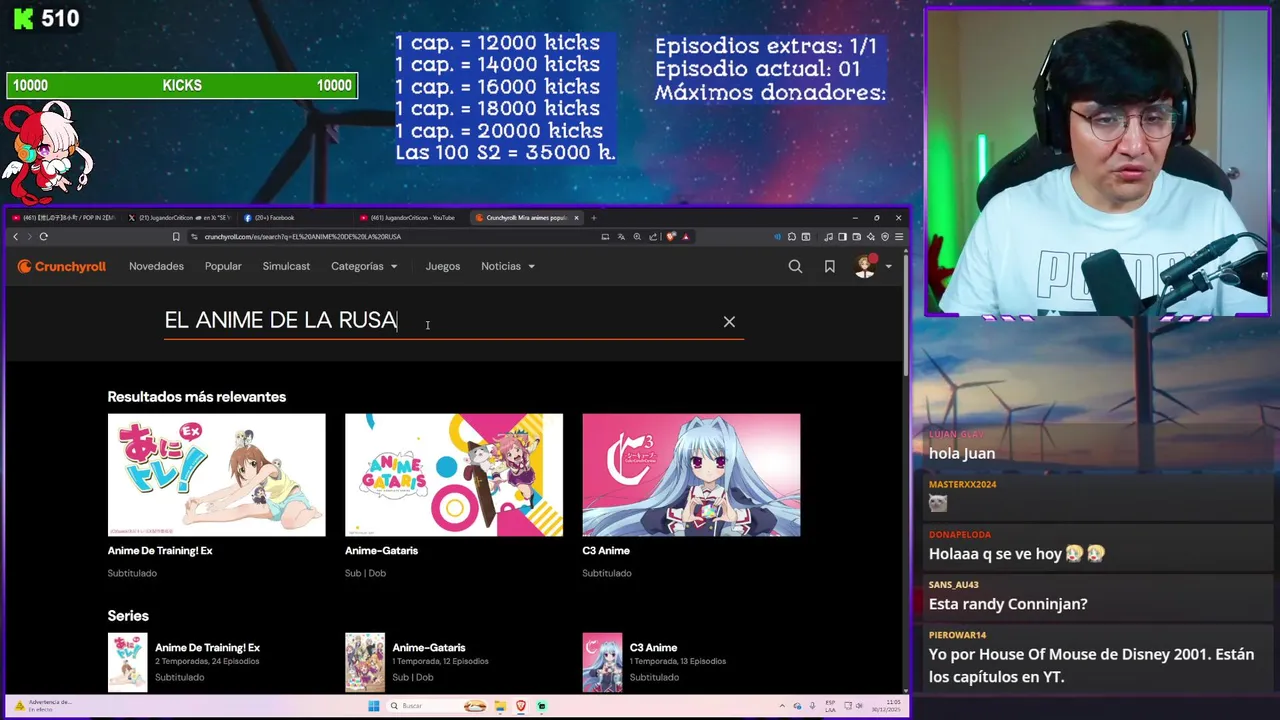Close the Crunchyroll tab
1280x720 pixels.
click(576, 217)
